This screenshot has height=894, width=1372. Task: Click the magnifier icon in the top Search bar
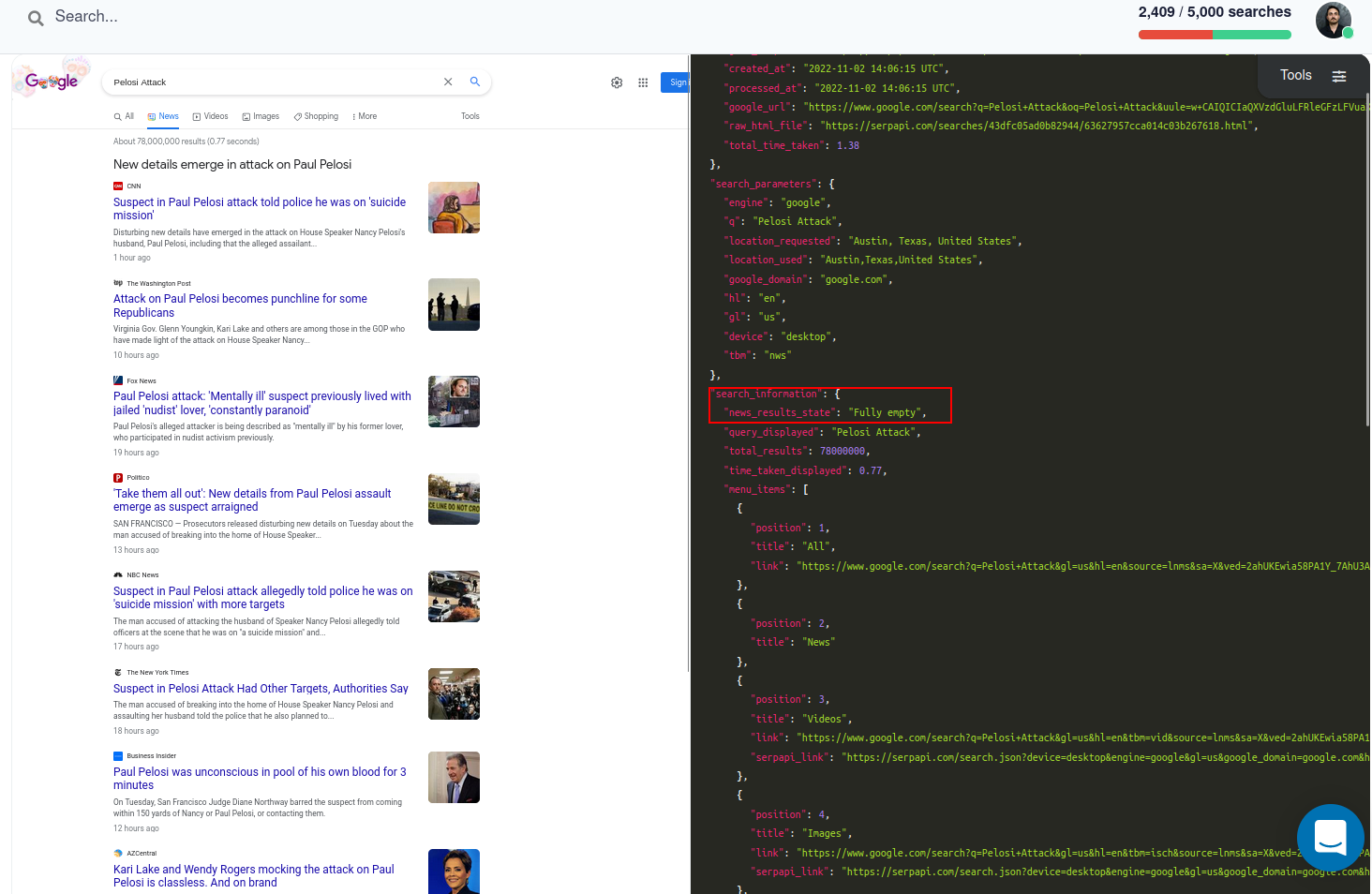[x=36, y=16]
